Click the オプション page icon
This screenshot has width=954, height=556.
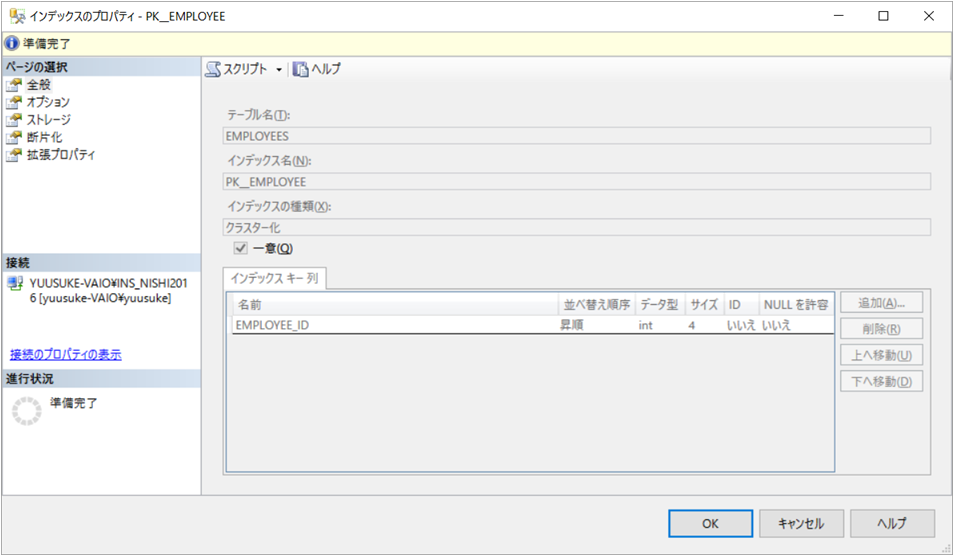click(14, 102)
